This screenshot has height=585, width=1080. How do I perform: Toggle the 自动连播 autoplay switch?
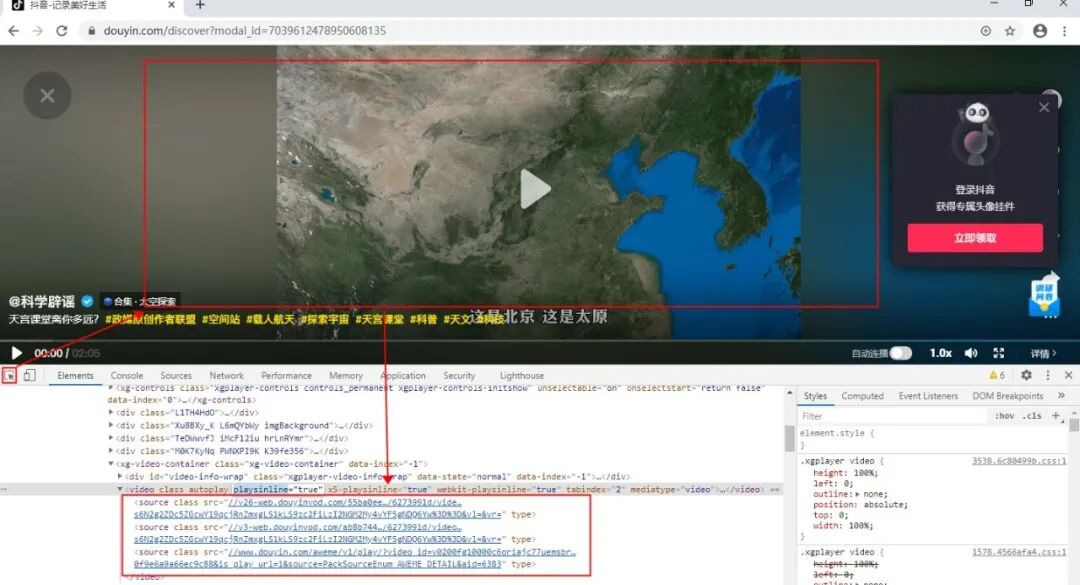(900, 353)
